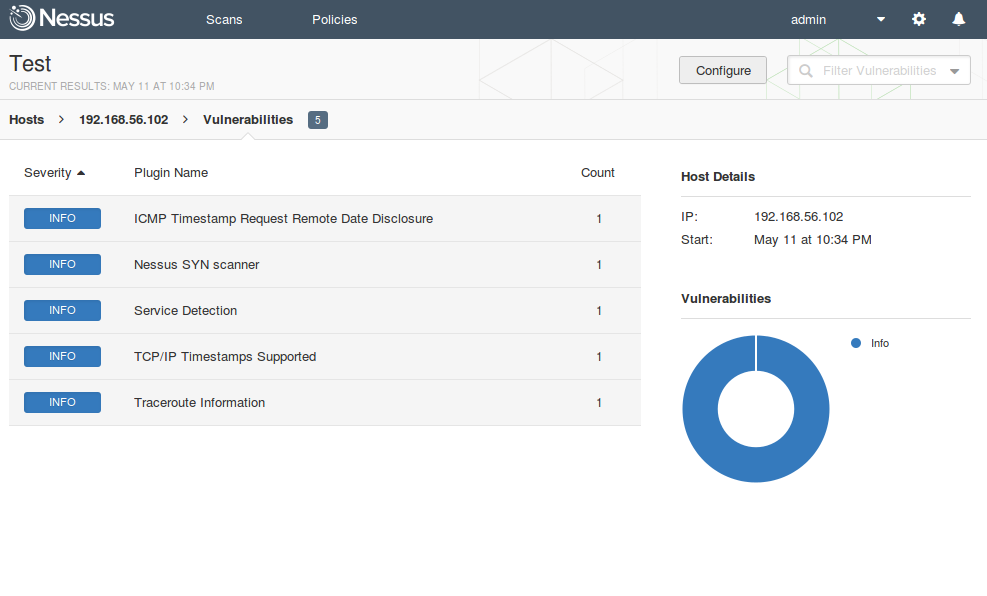Click the vulnerabilities count badge 5
This screenshot has width=987, height=596.
click(318, 120)
